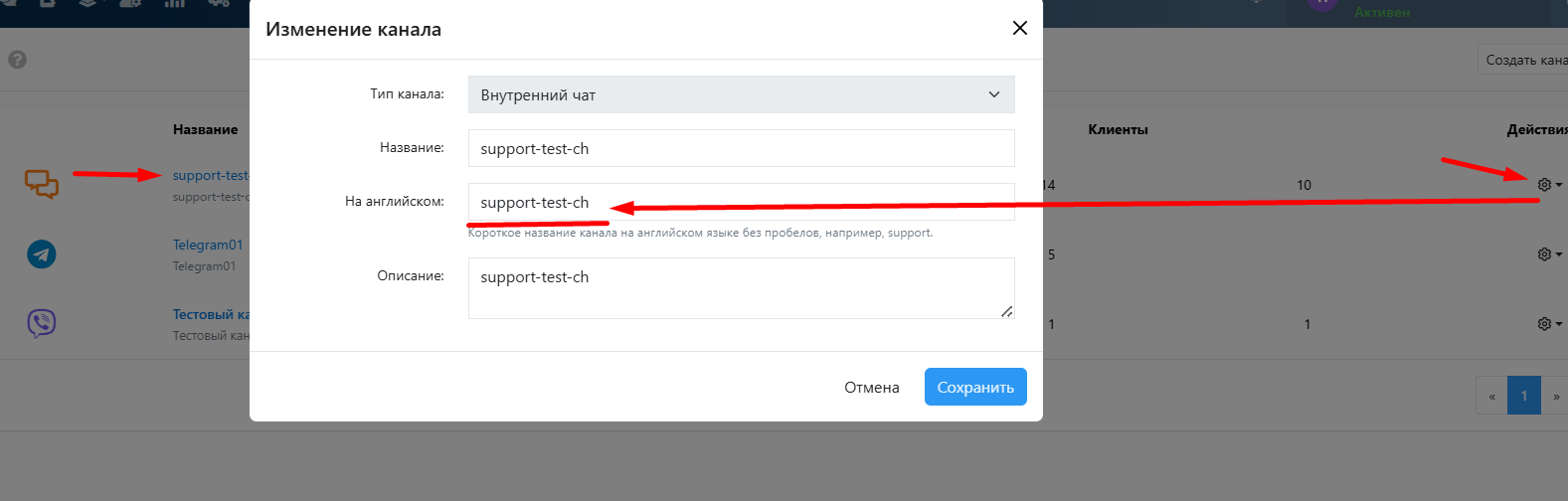The width and height of the screenshot is (1568, 501).
Task: Go to previous page with « arrow
Action: point(1491,396)
